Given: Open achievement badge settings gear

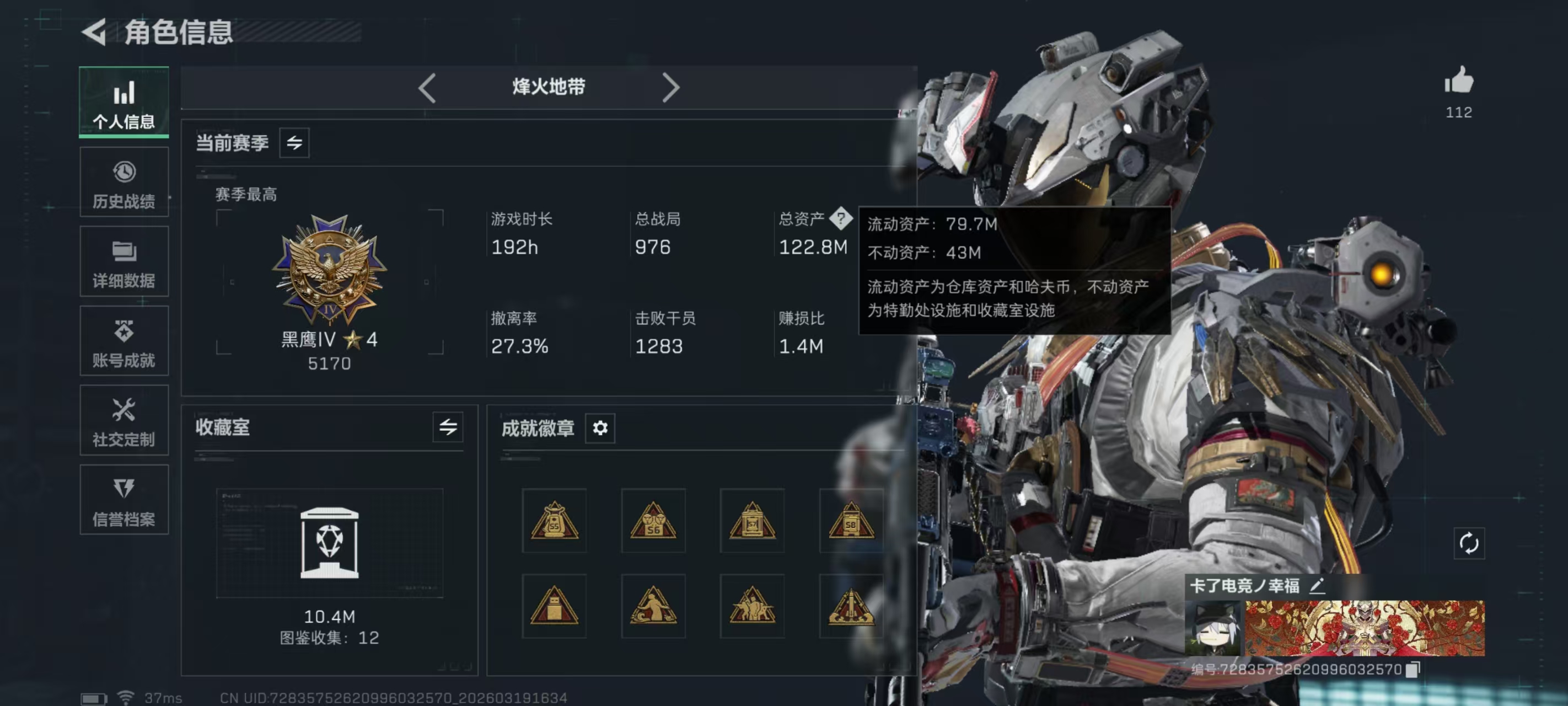Looking at the screenshot, I should coord(599,427).
